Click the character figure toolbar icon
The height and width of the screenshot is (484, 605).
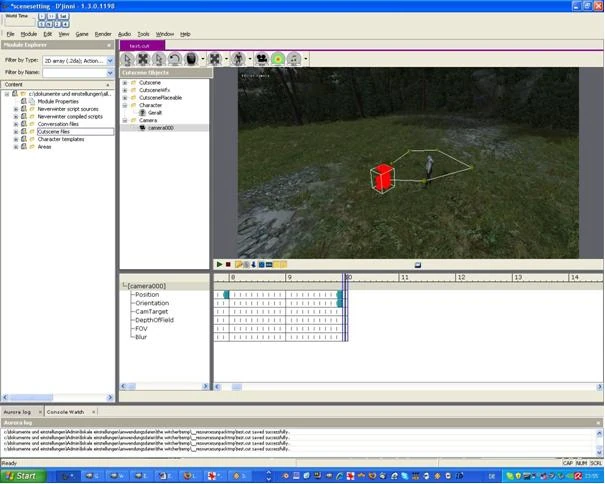[x=238, y=59]
